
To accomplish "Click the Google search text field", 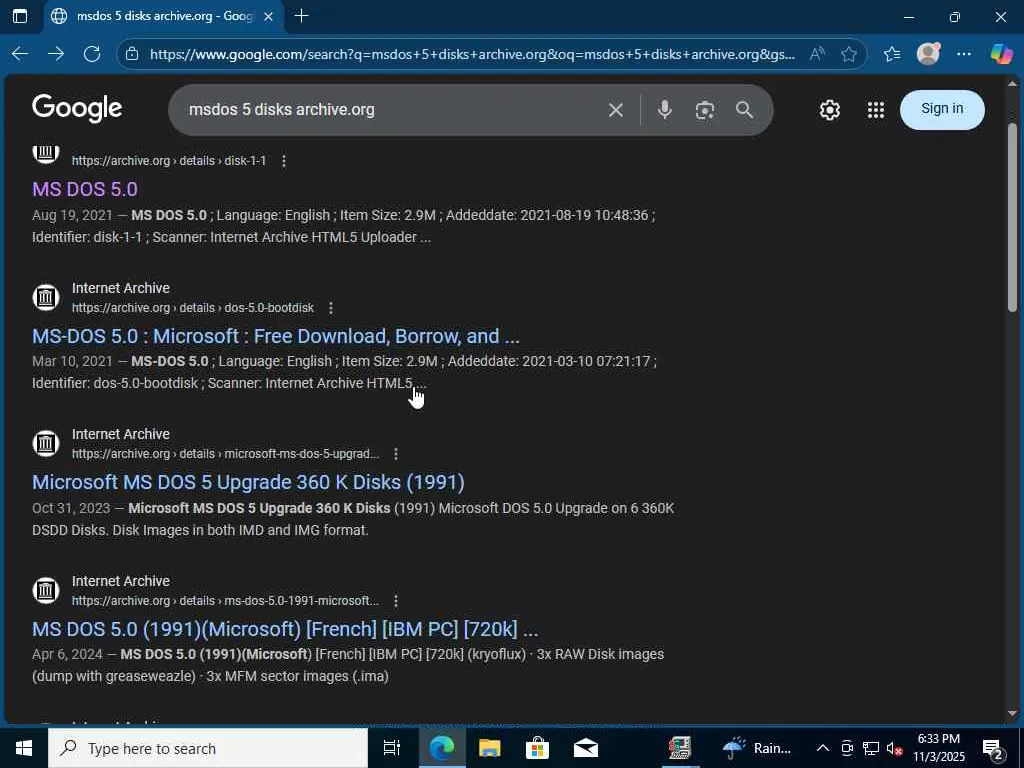I will (x=392, y=110).
